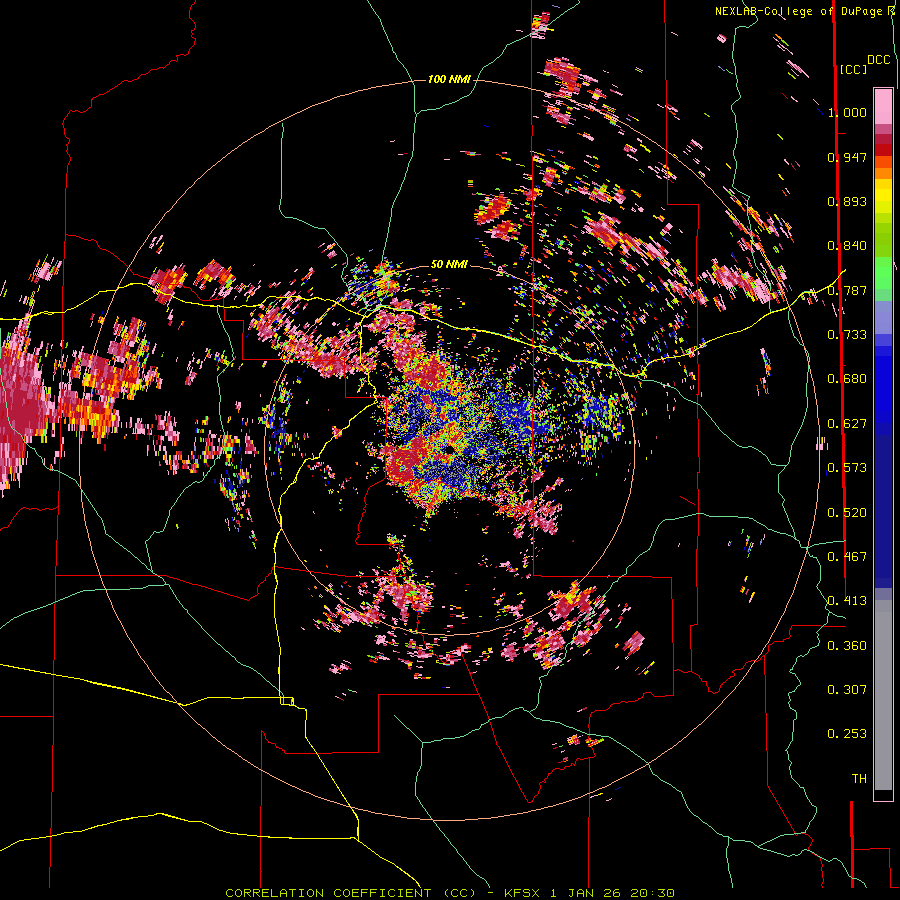Click the 0.893 legend scale value
The image size is (900, 900).
coord(847,201)
